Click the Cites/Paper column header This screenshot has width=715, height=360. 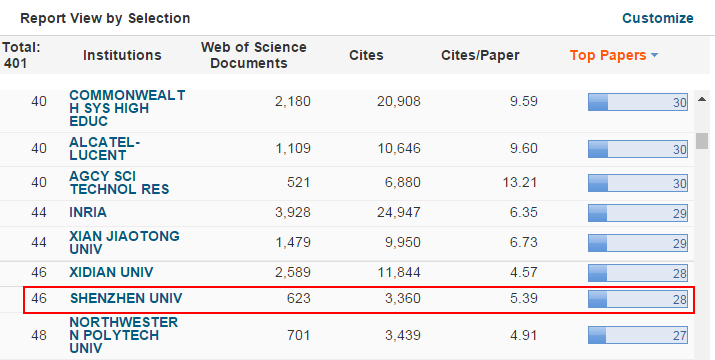[x=480, y=55]
